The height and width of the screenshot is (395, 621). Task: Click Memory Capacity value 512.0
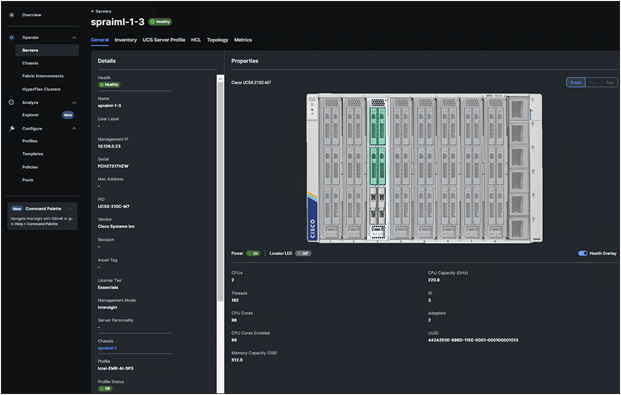point(237,360)
